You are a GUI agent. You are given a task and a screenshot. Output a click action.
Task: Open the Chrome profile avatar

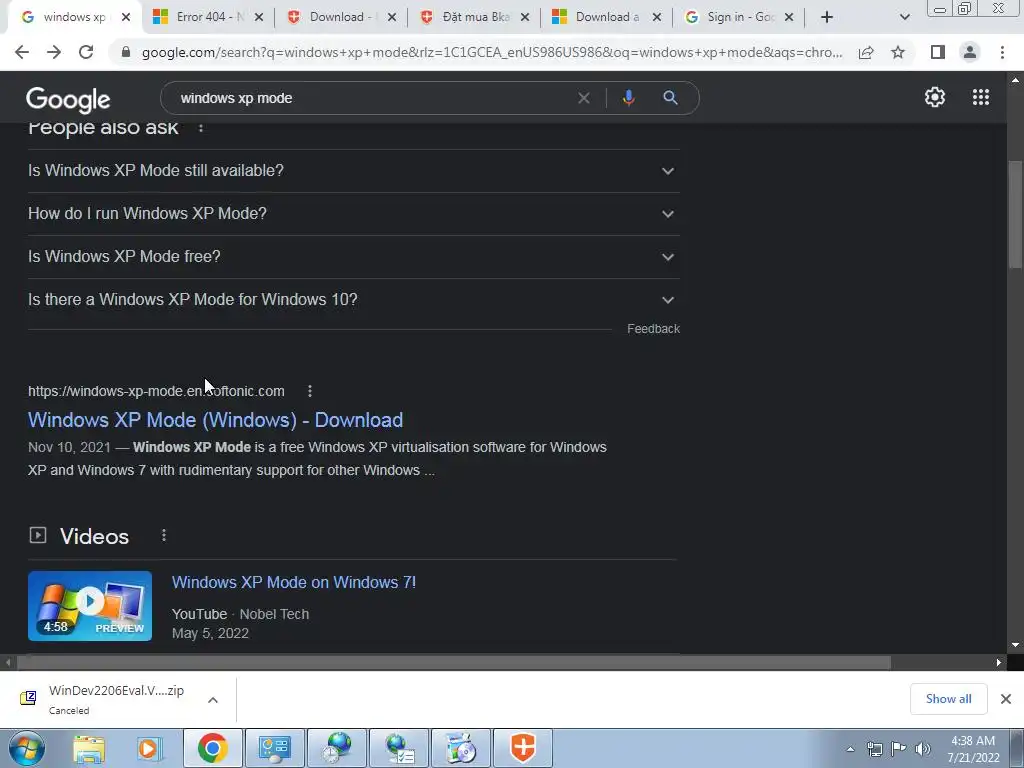tap(970, 52)
